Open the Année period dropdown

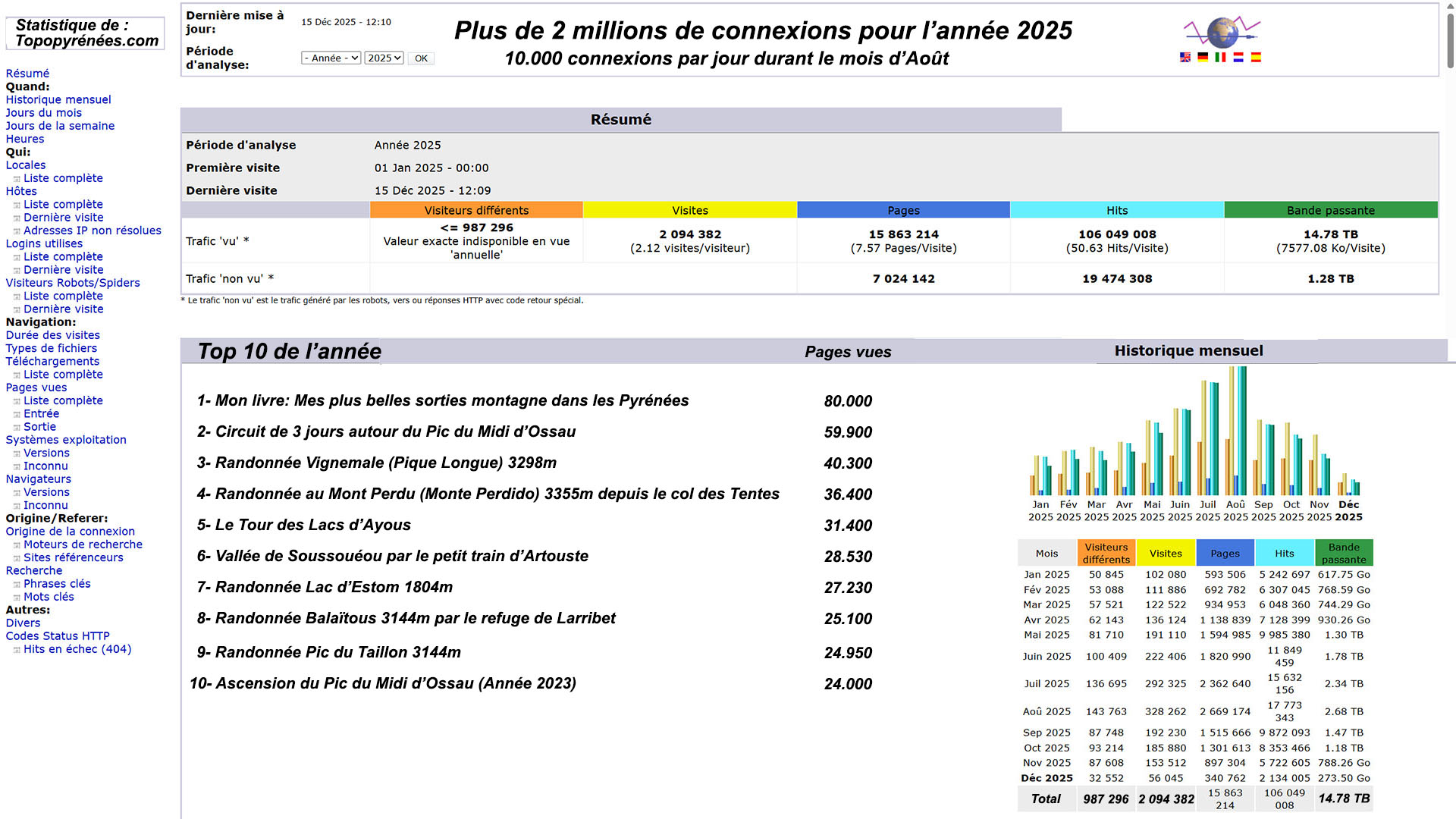coord(331,58)
